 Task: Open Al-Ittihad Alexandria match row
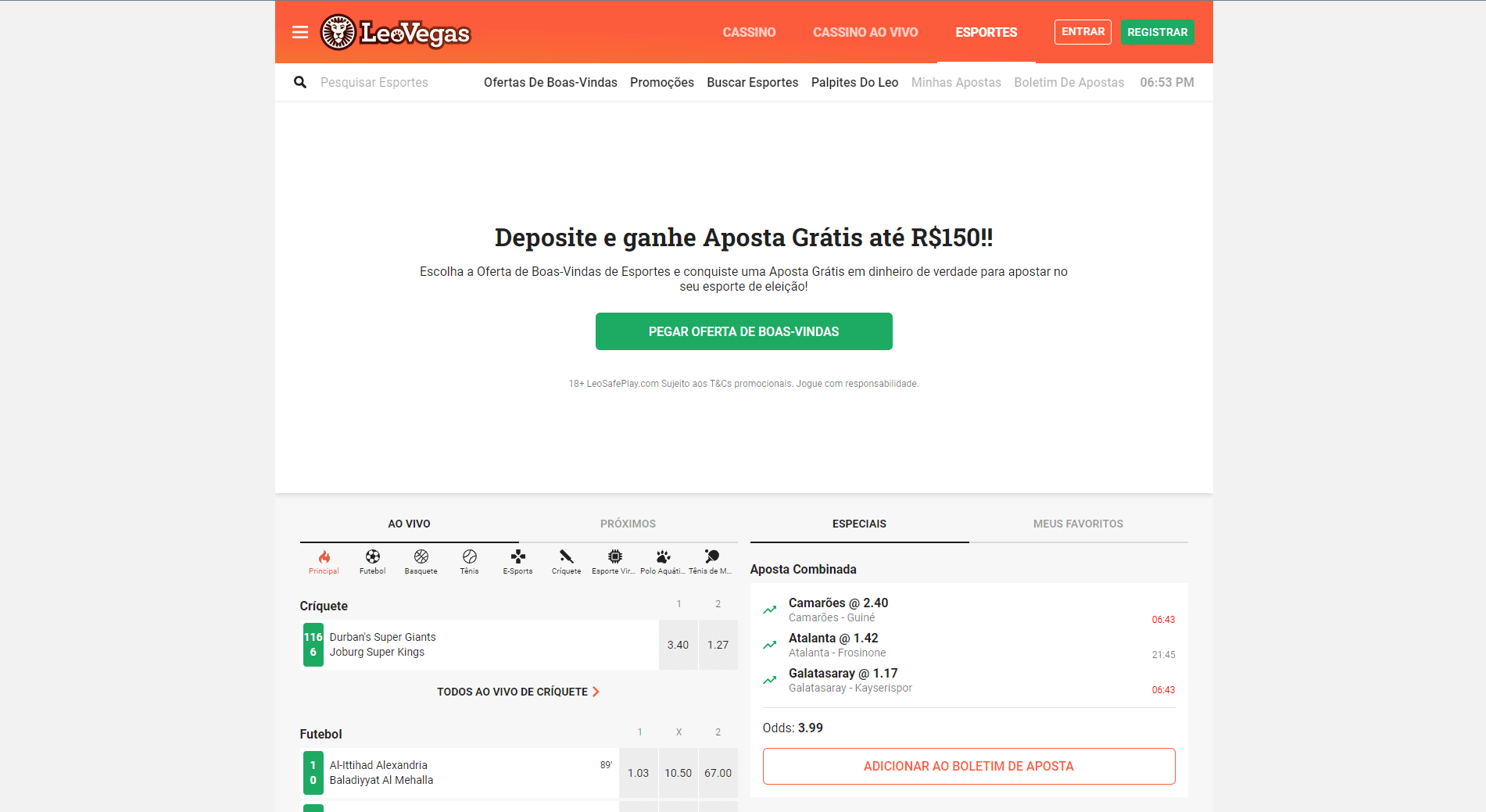[460, 773]
